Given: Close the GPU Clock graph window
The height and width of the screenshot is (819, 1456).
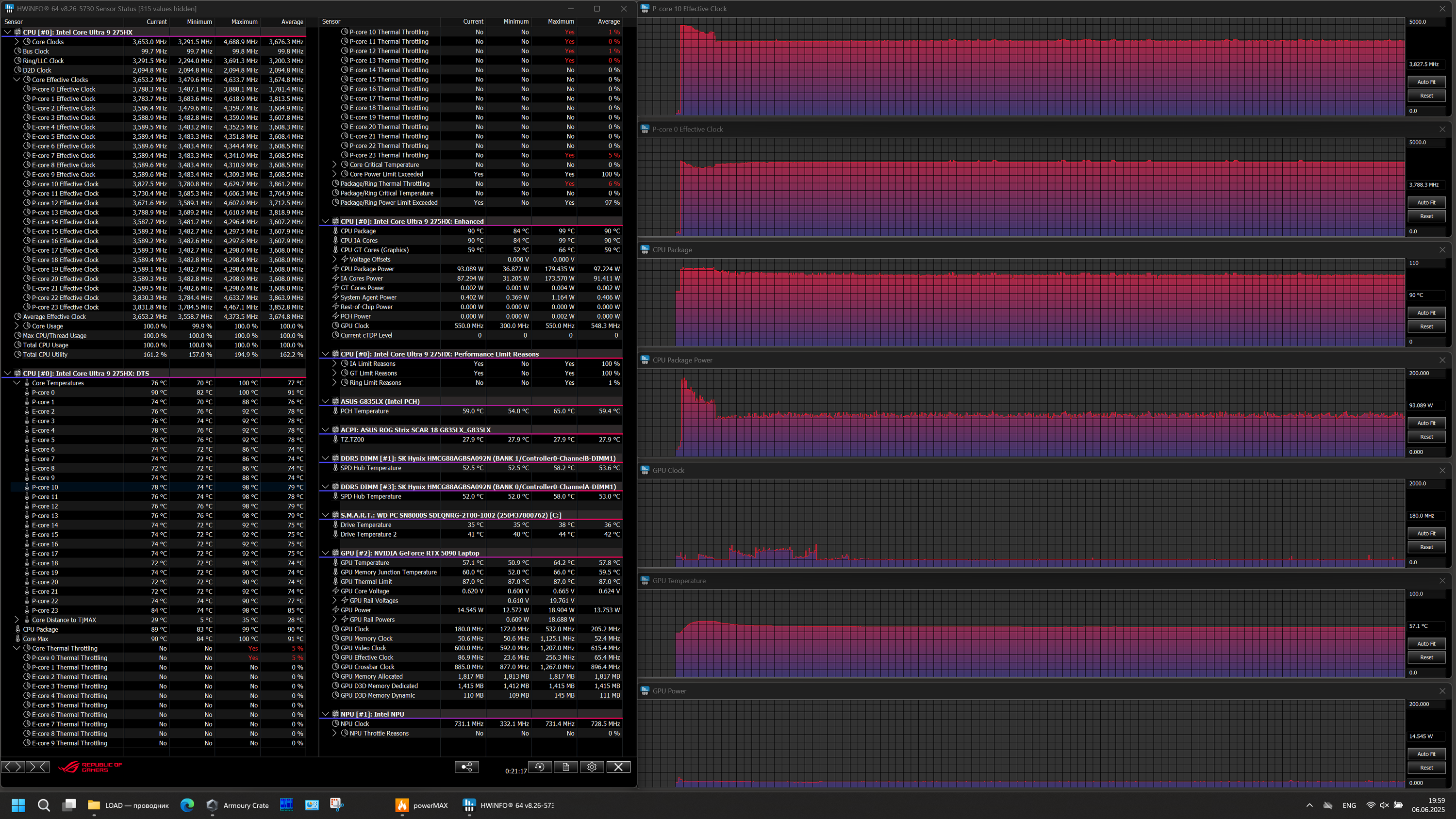Looking at the screenshot, I should pyautogui.click(x=1442, y=470).
